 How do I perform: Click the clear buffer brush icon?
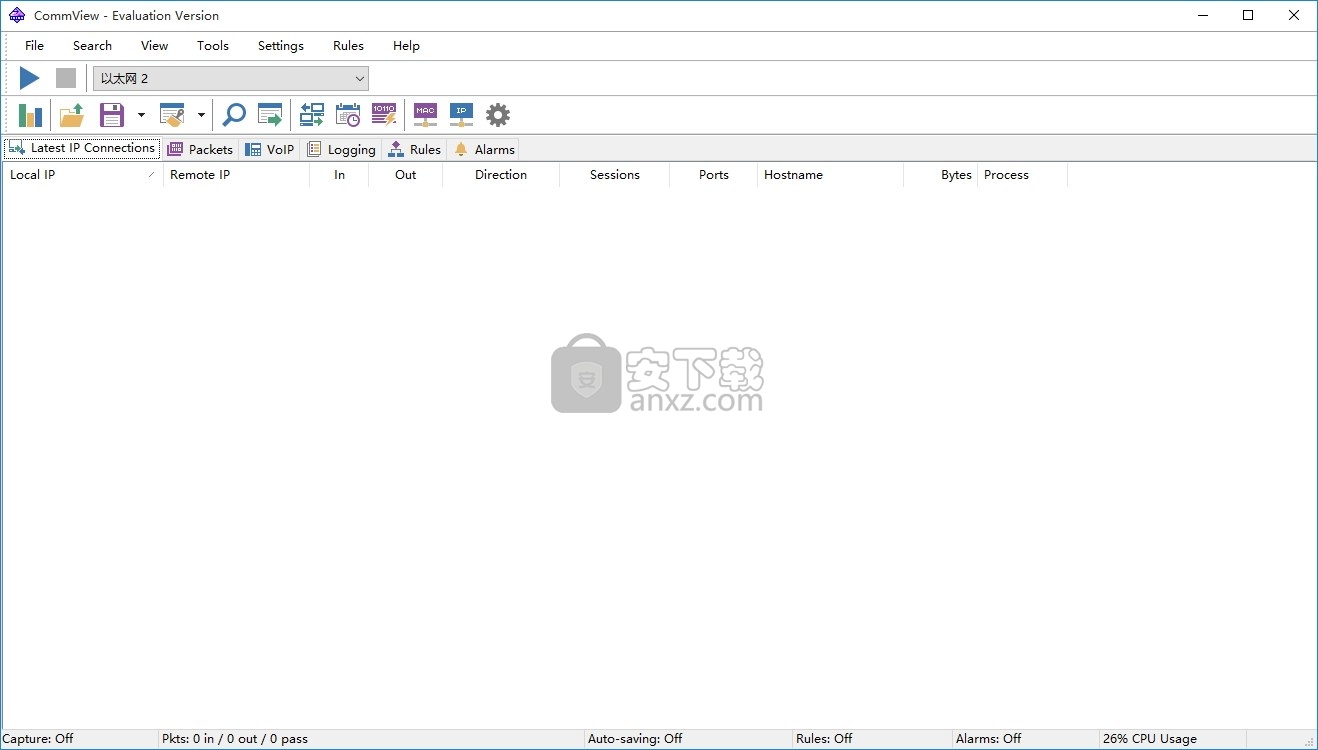pos(172,115)
